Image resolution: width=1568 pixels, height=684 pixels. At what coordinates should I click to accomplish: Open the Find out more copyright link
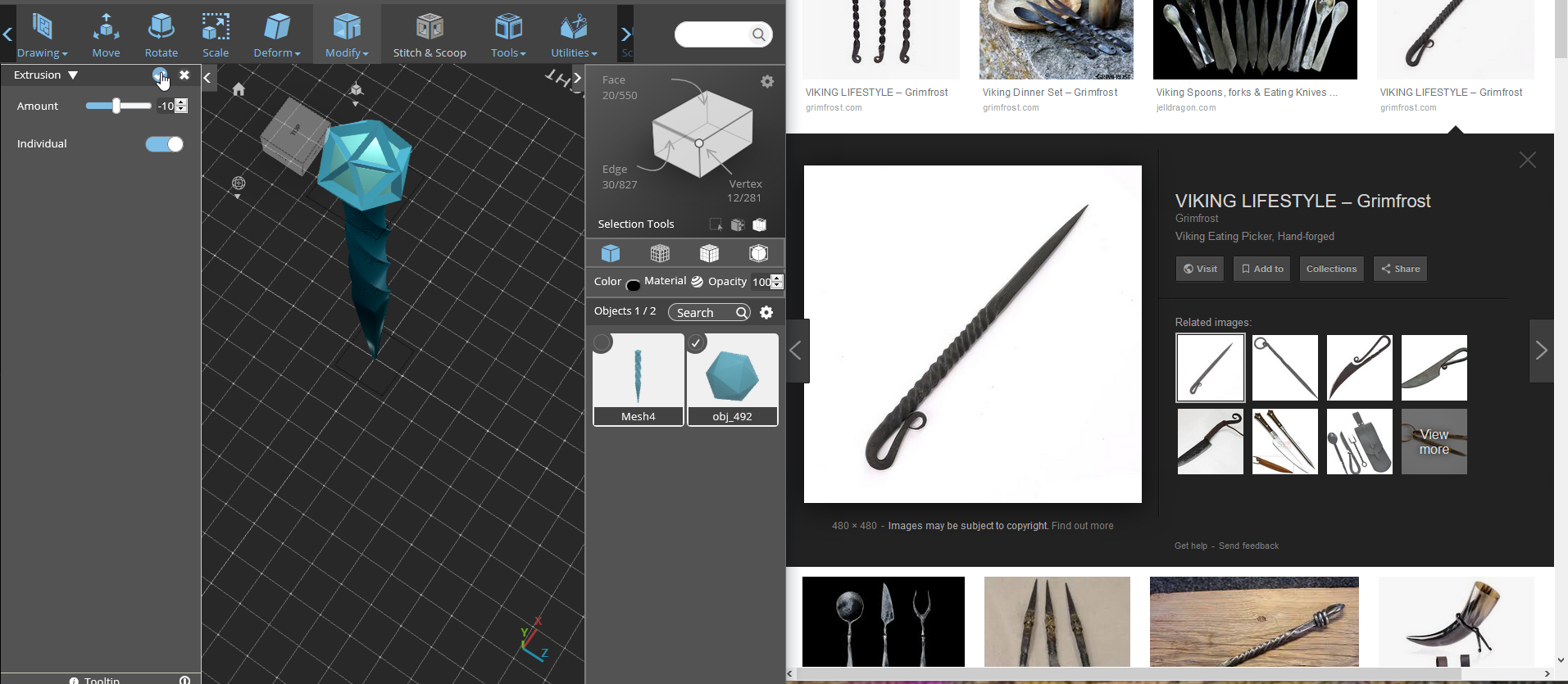[x=1082, y=526]
